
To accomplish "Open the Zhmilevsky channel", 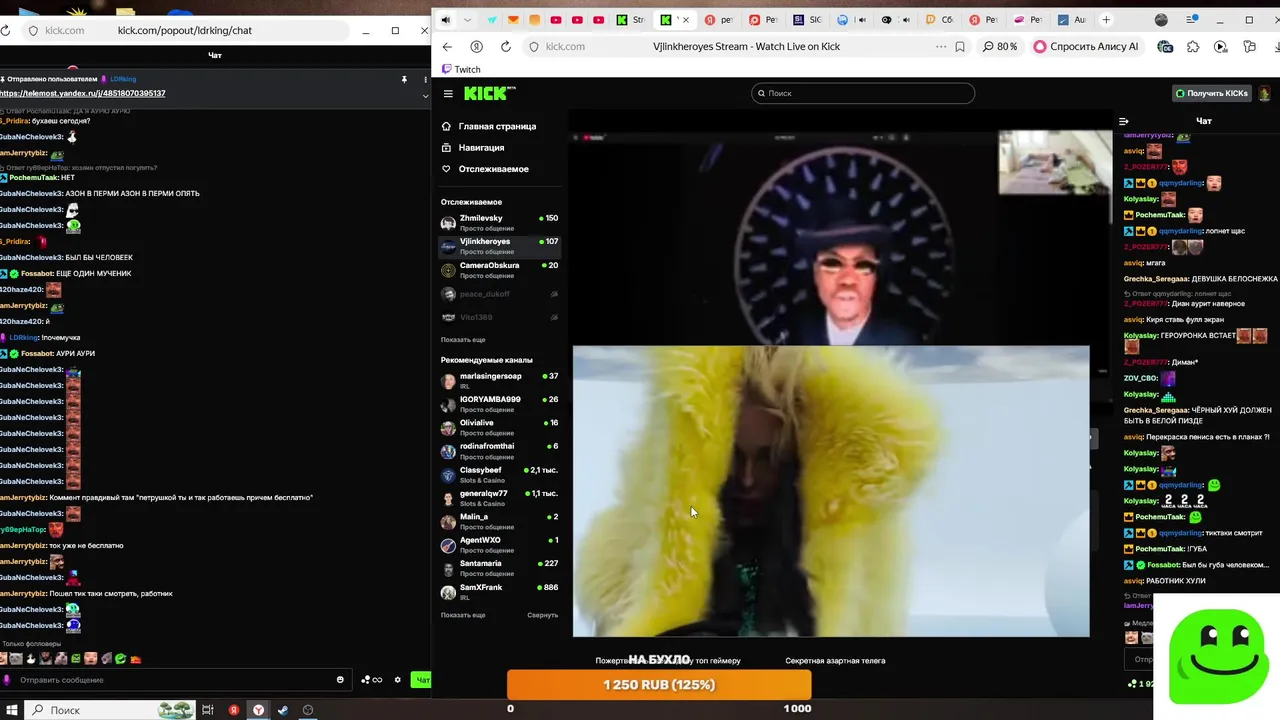I will [500, 223].
